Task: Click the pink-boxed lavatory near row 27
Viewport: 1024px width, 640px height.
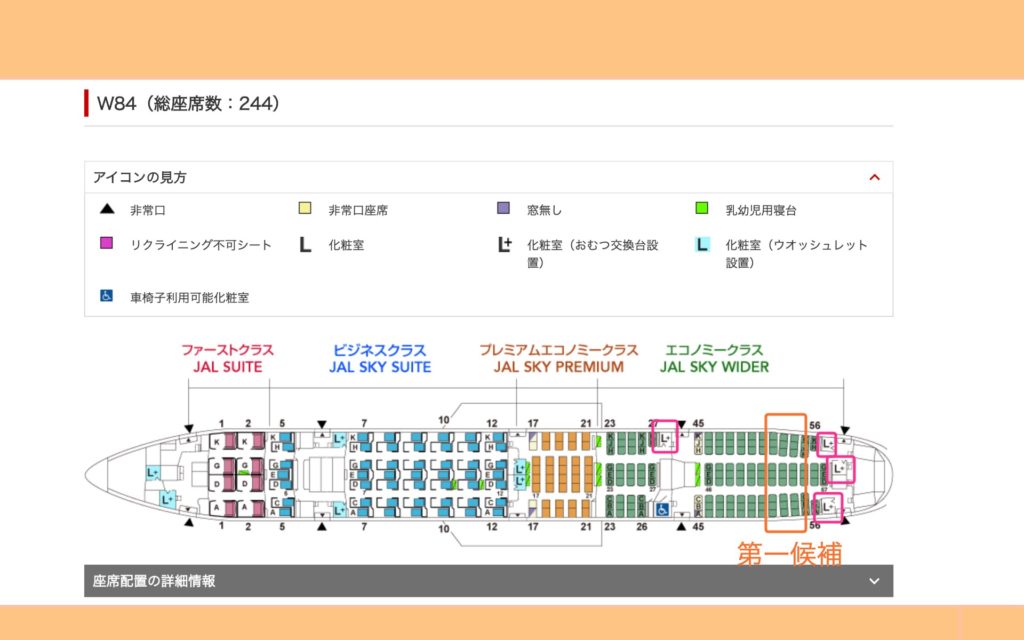Action: [664, 436]
